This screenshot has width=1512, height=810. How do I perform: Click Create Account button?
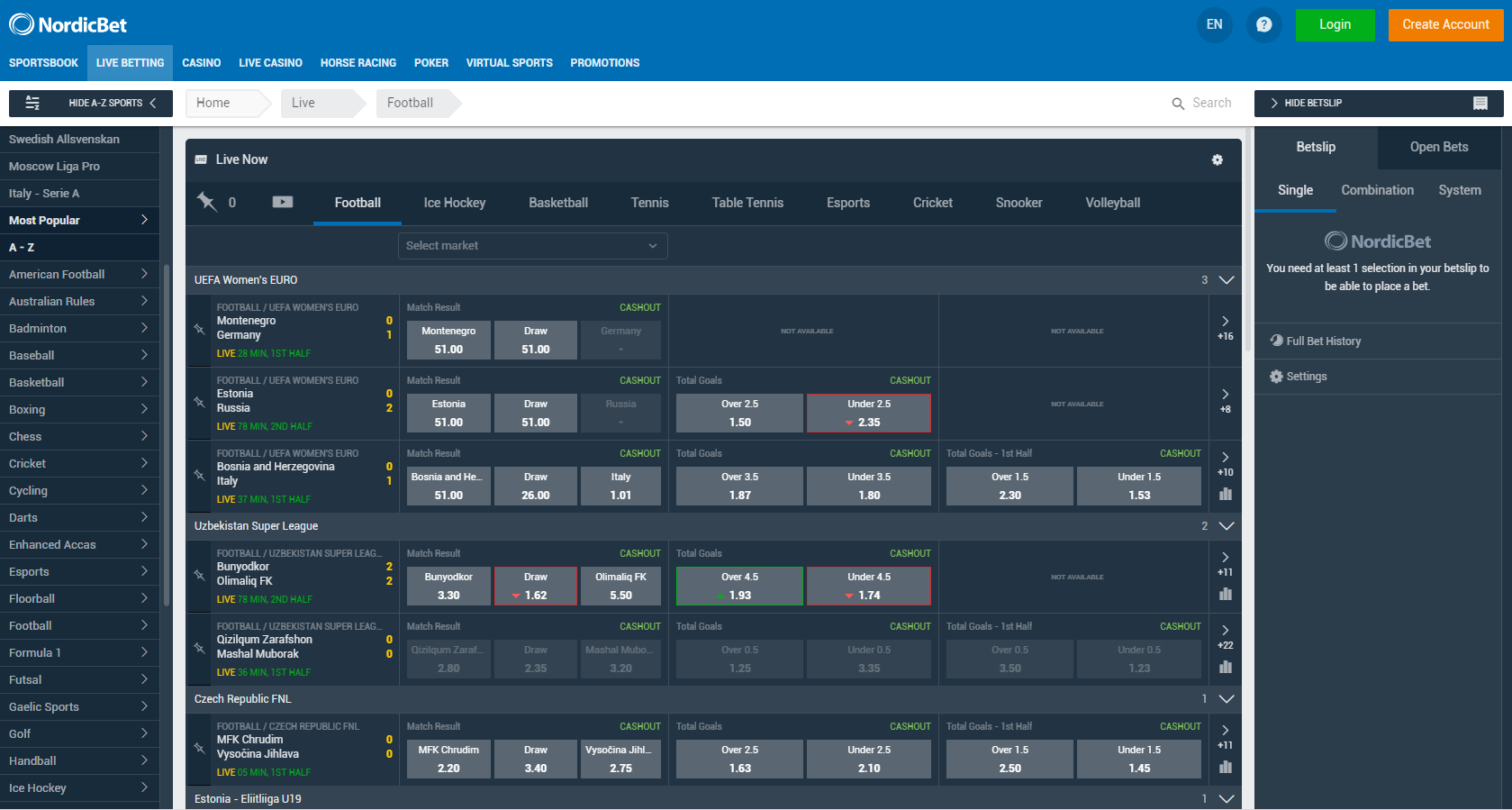[1445, 24]
